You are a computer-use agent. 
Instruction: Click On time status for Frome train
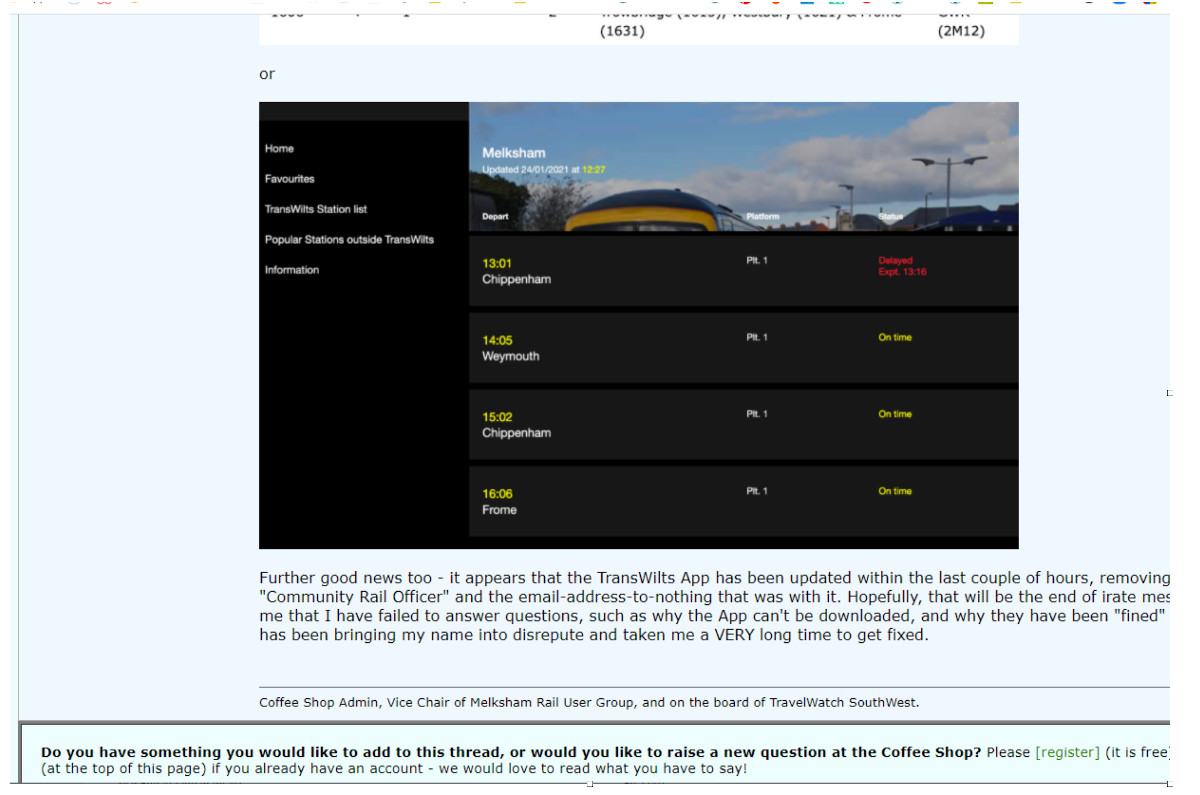895,491
